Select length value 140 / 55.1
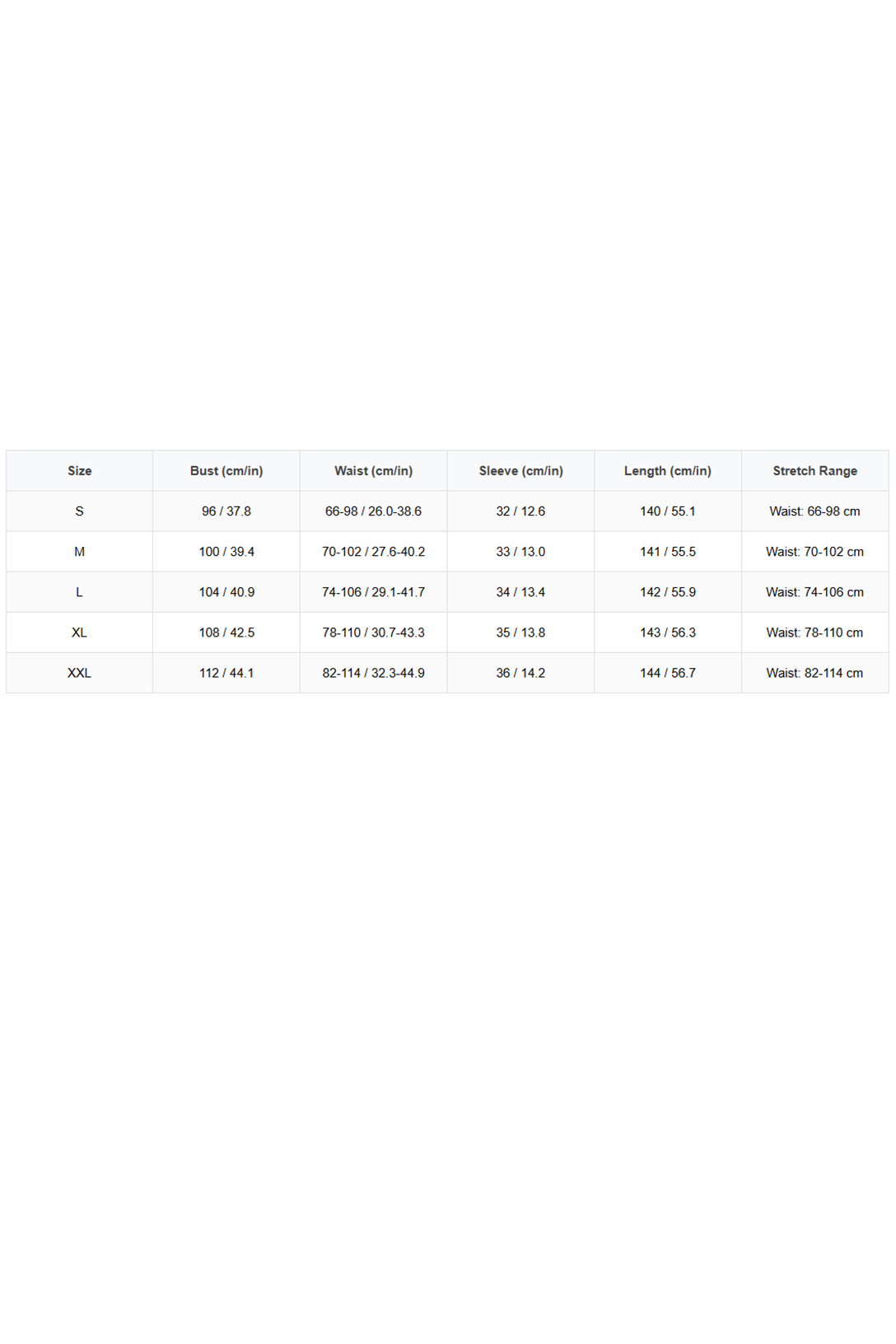Image resolution: width=896 pixels, height=1344 pixels. tap(668, 511)
